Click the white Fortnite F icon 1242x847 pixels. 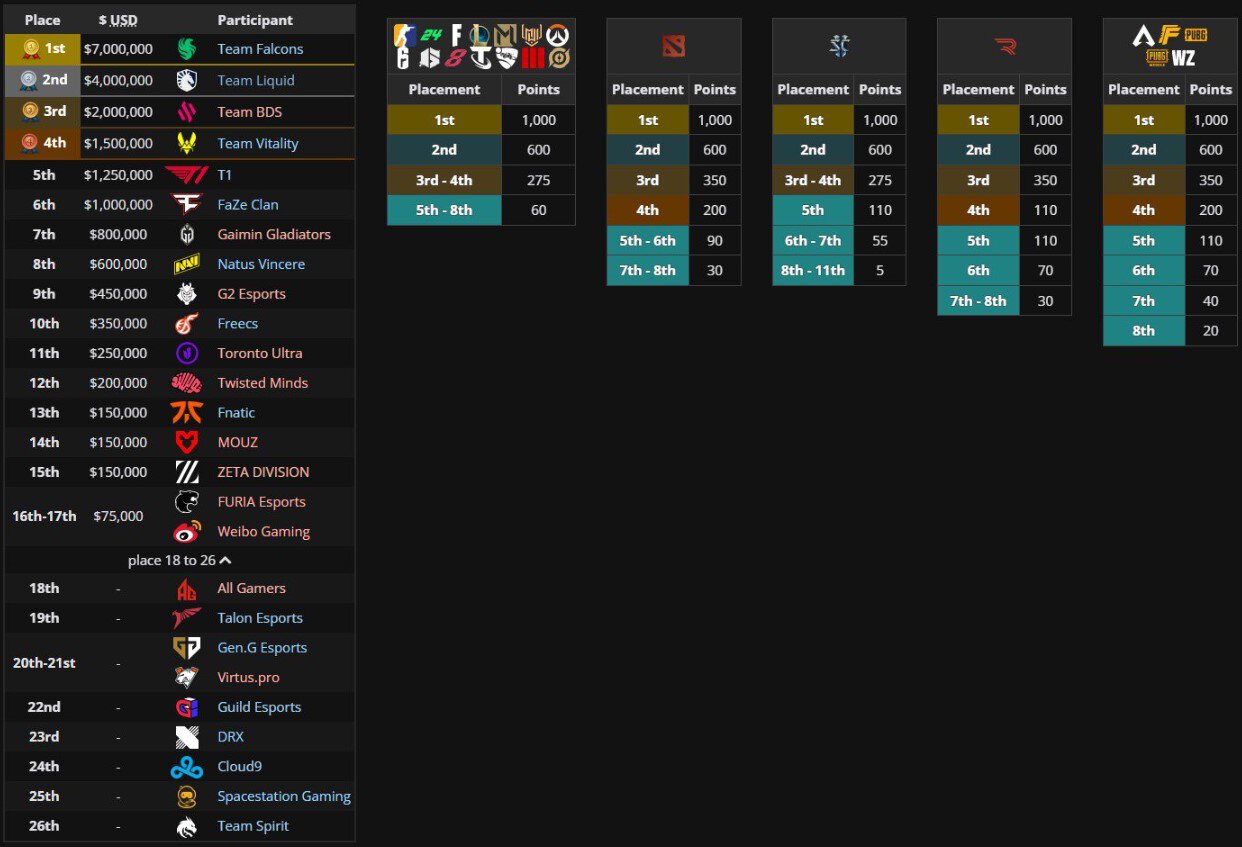tap(456, 35)
